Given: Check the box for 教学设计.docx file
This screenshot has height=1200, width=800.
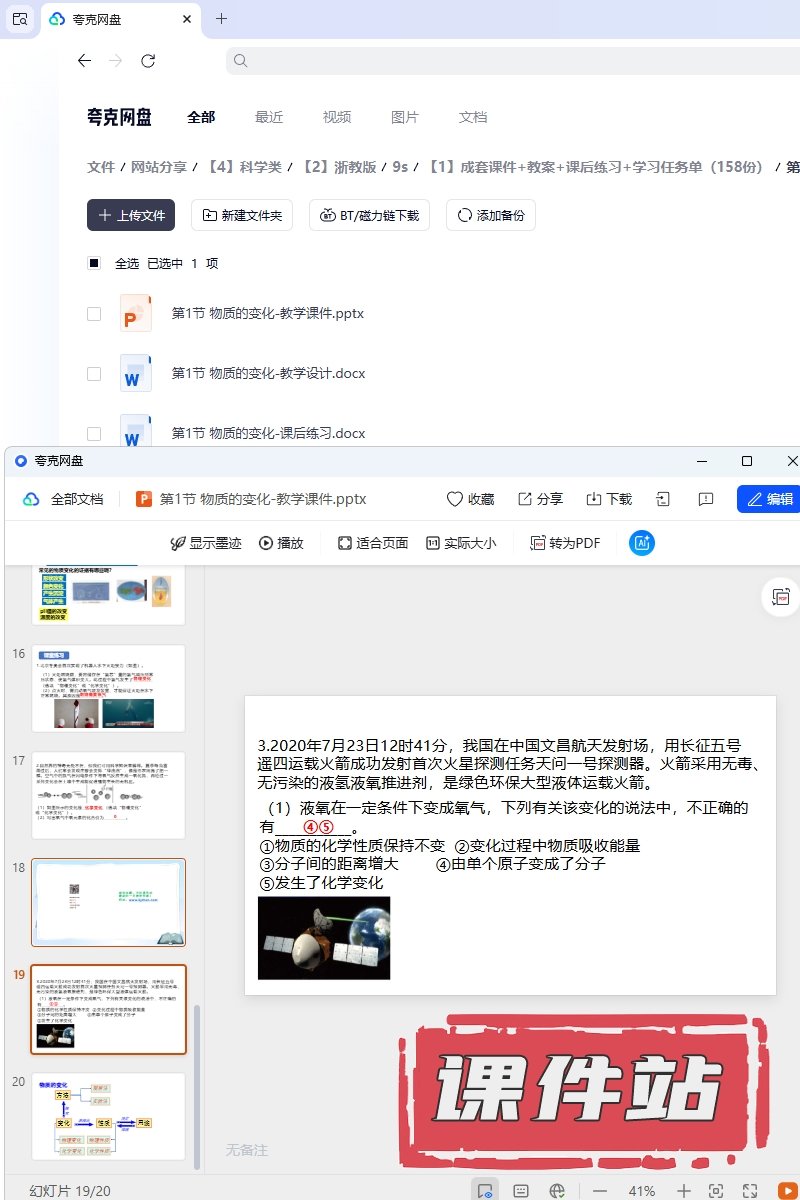Looking at the screenshot, I should tap(94, 374).
